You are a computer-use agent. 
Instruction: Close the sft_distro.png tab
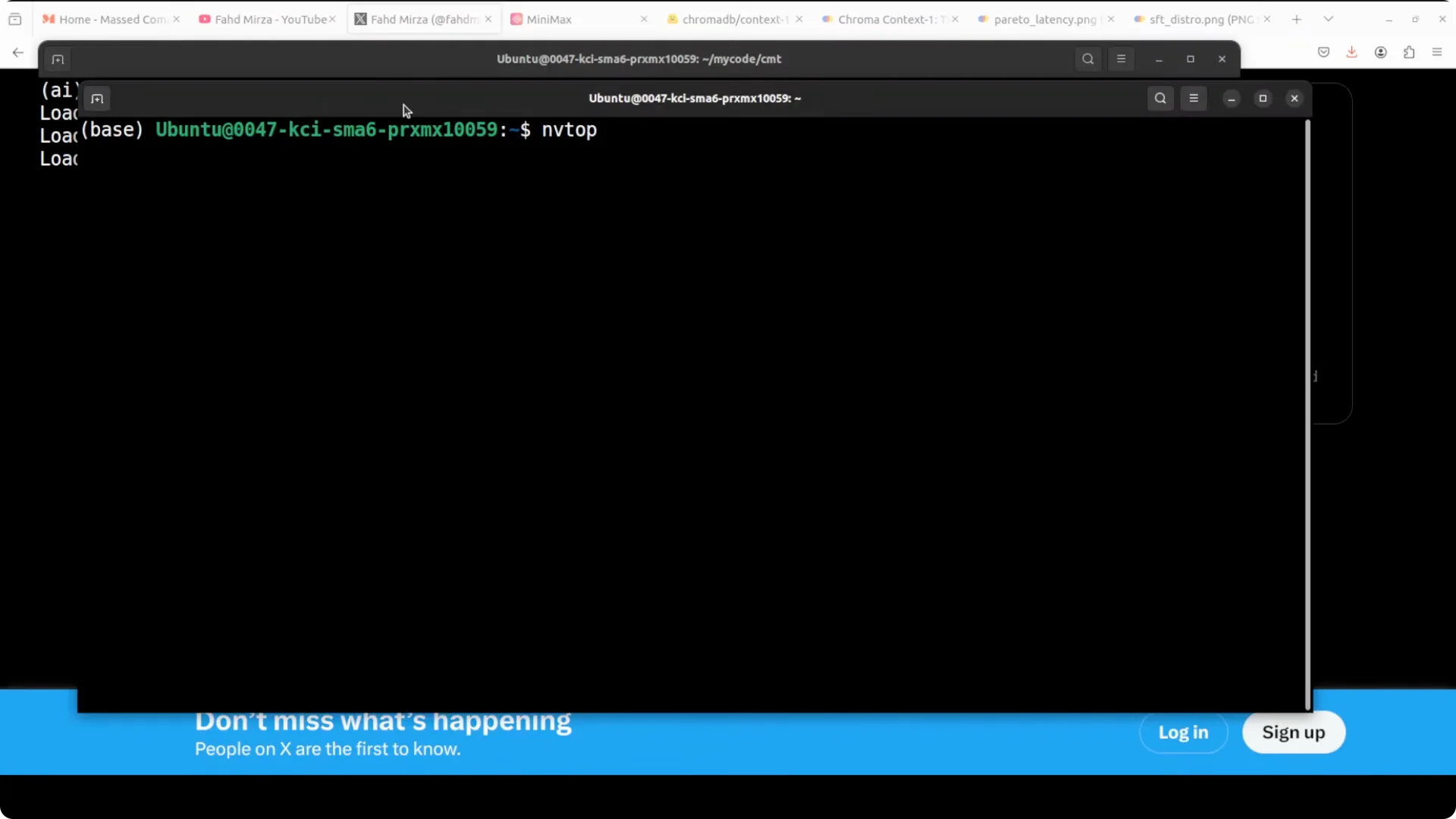pyautogui.click(x=1267, y=20)
